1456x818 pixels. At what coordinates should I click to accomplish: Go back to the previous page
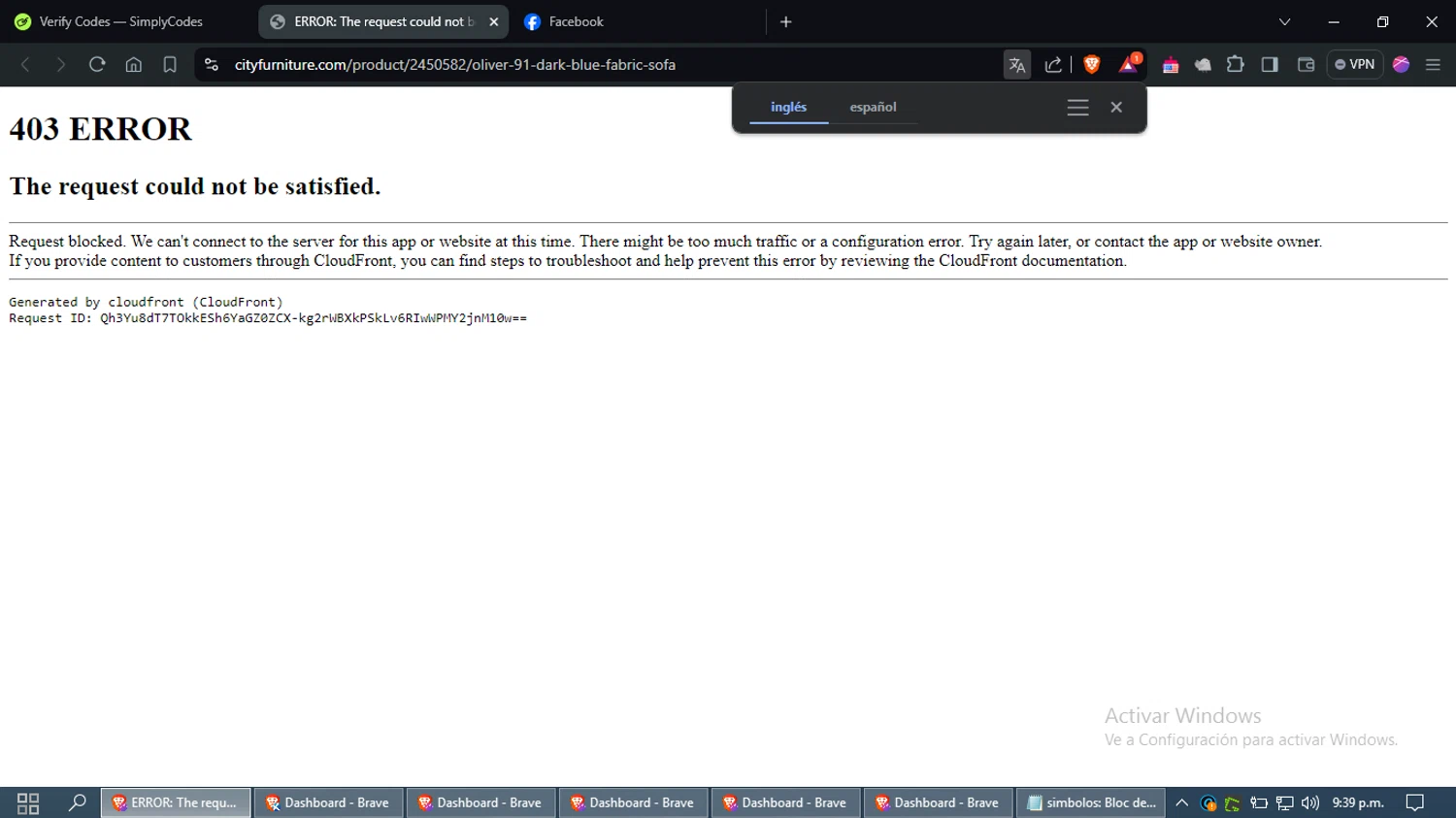[x=25, y=65]
